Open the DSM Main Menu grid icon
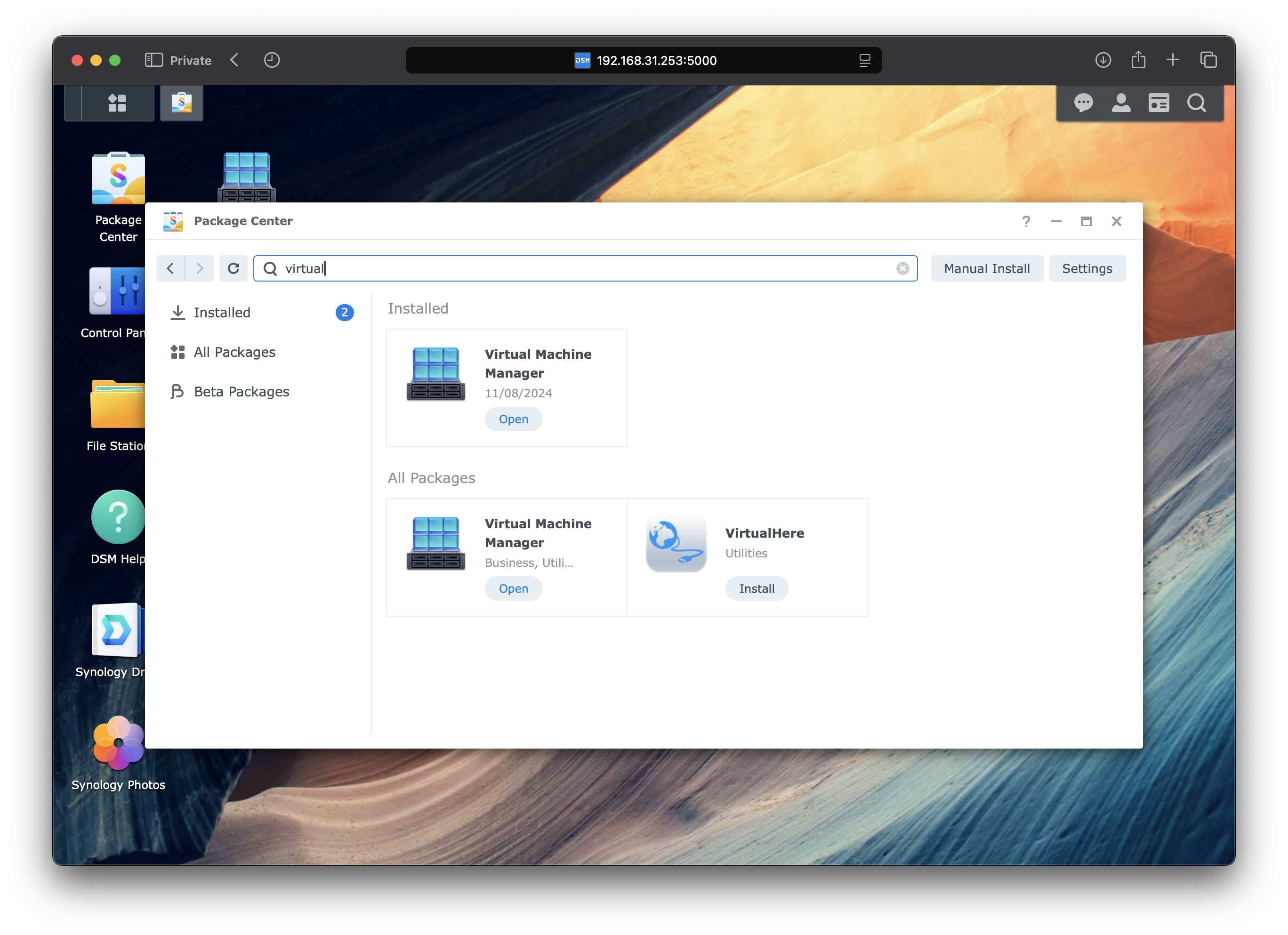 click(x=117, y=103)
